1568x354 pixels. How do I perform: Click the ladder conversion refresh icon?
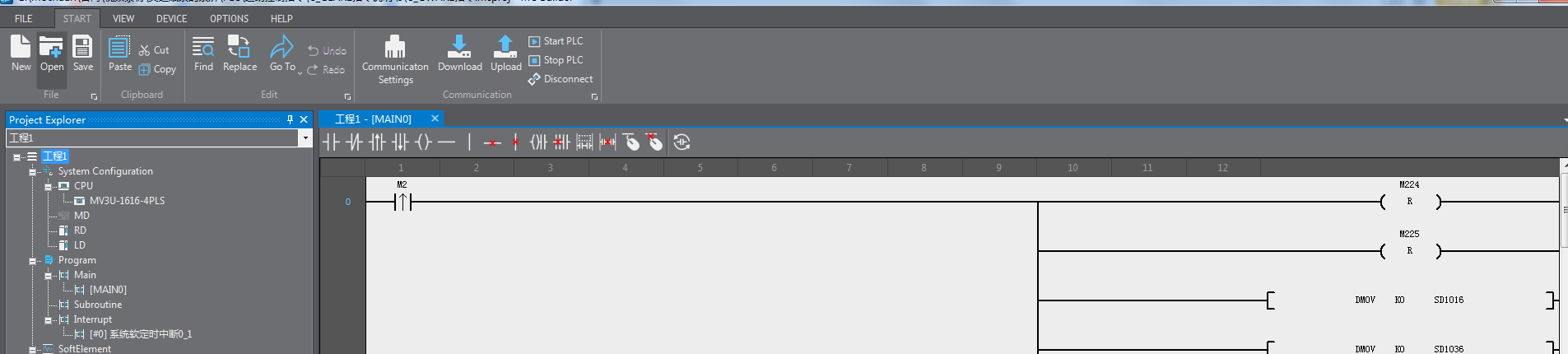pyautogui.click(x=682, y=142)
